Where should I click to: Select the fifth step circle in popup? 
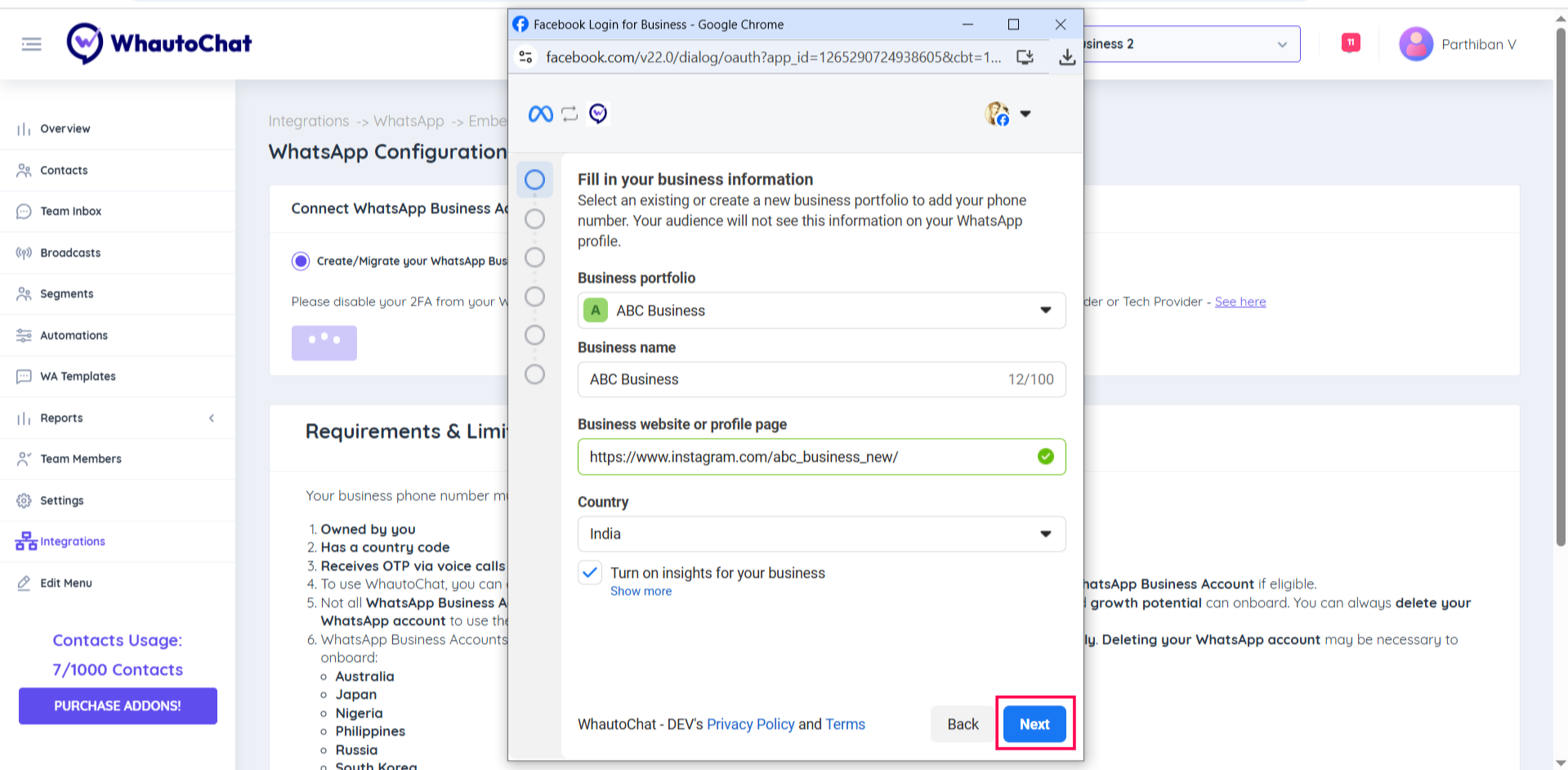click(x=534, y=335)
